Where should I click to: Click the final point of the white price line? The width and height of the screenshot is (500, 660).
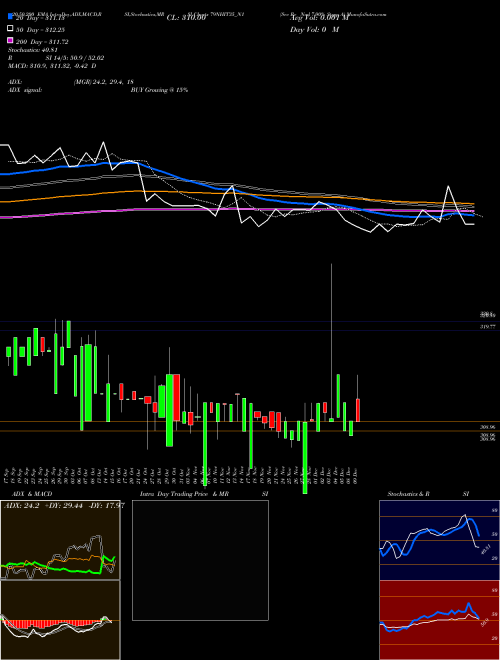(x=473, y=224)
